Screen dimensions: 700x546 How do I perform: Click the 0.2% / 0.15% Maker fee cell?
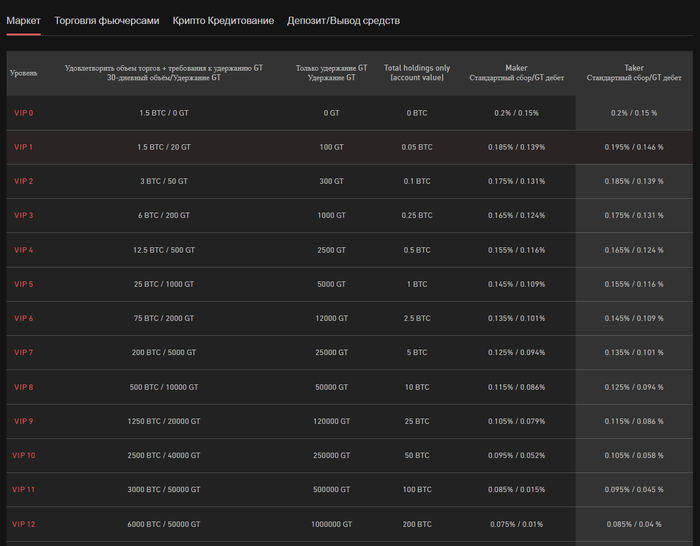[516, 113]
